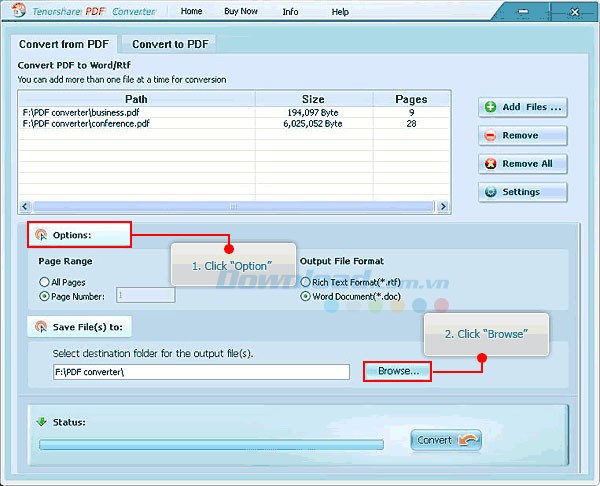Open the Buy Now menu

pyautogui.click(x=241, y=12)
